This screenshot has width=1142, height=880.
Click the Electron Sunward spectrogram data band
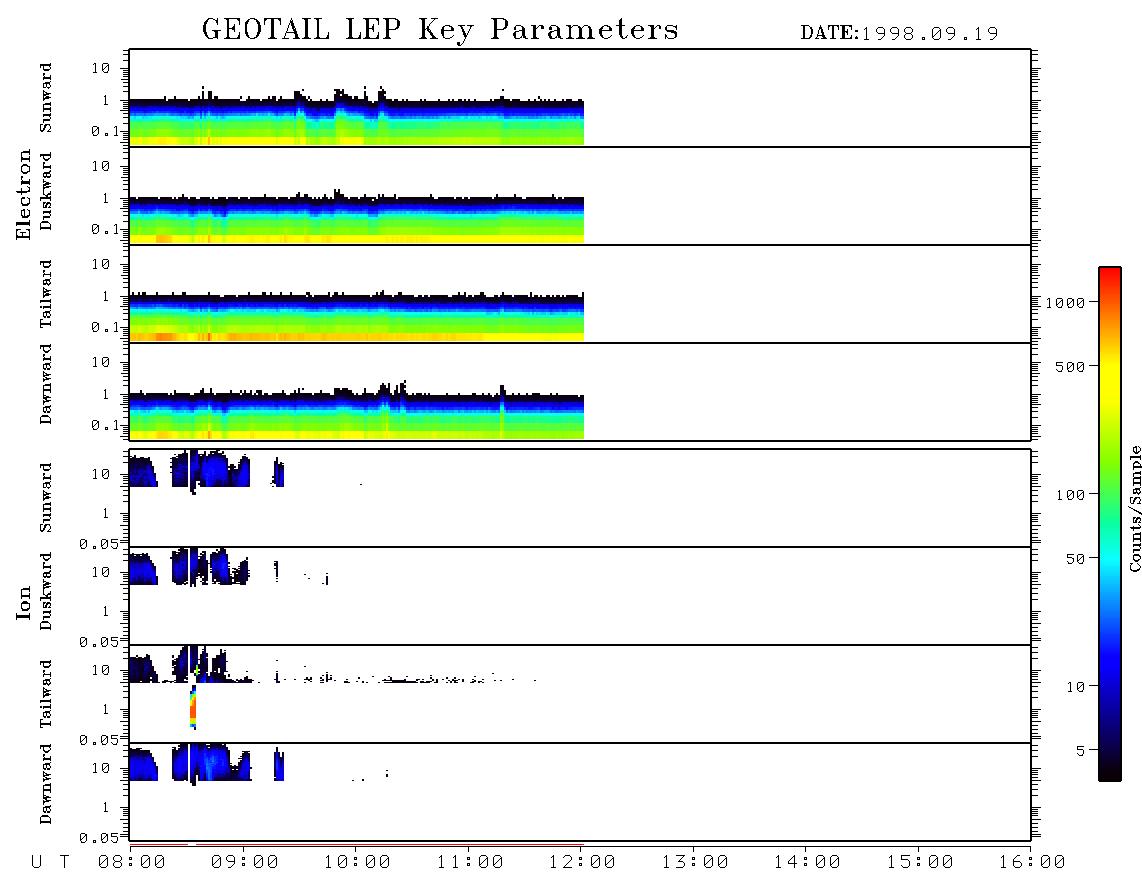[357, 118]
